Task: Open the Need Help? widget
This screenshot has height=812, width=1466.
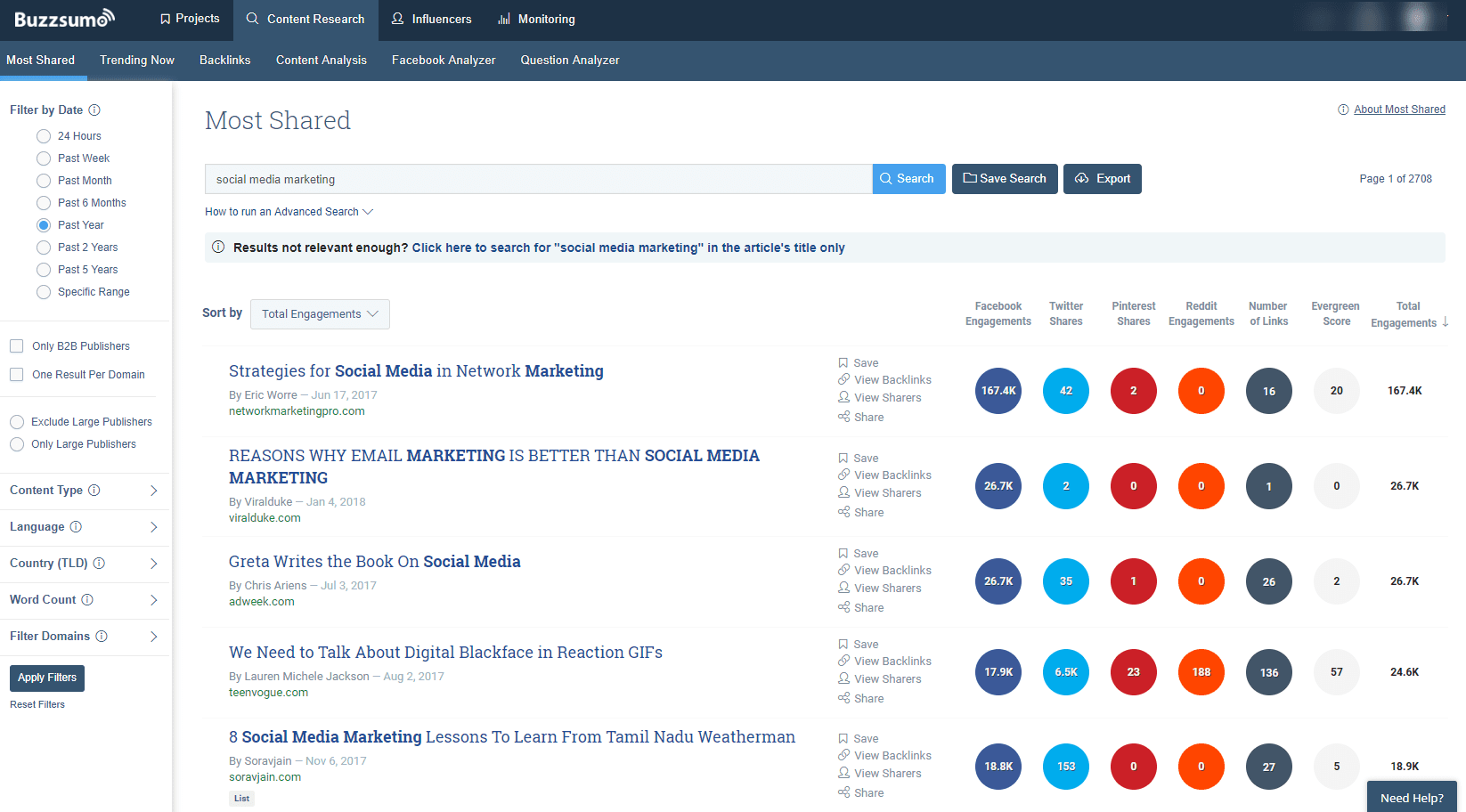Action: tap(1412, 797)
